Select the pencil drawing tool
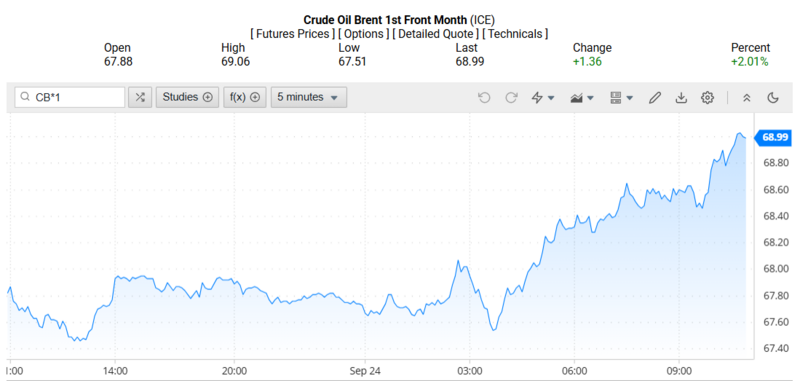800x381 pixels. (x=655, y=97)
